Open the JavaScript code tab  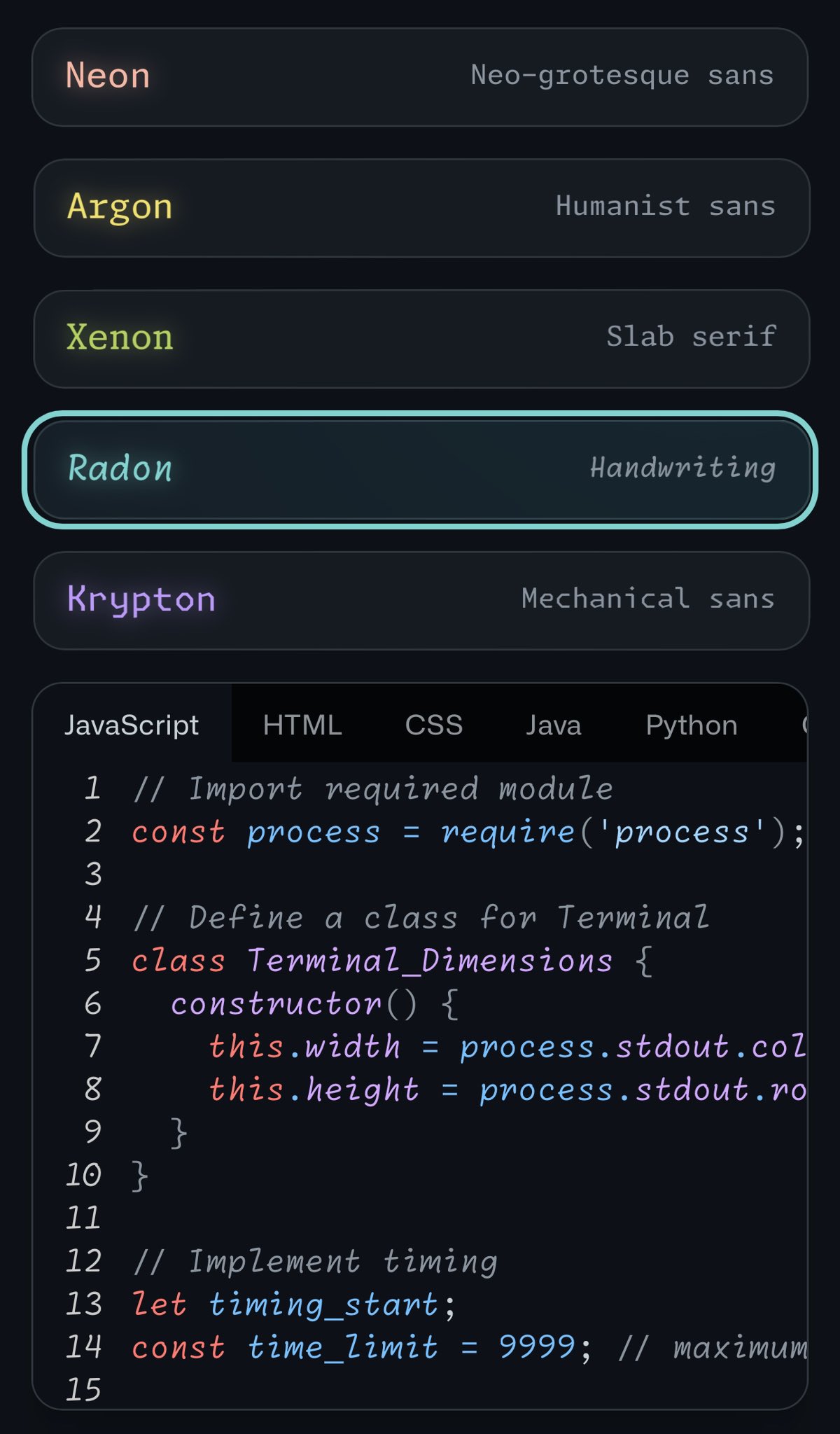[x=132, y=725]
